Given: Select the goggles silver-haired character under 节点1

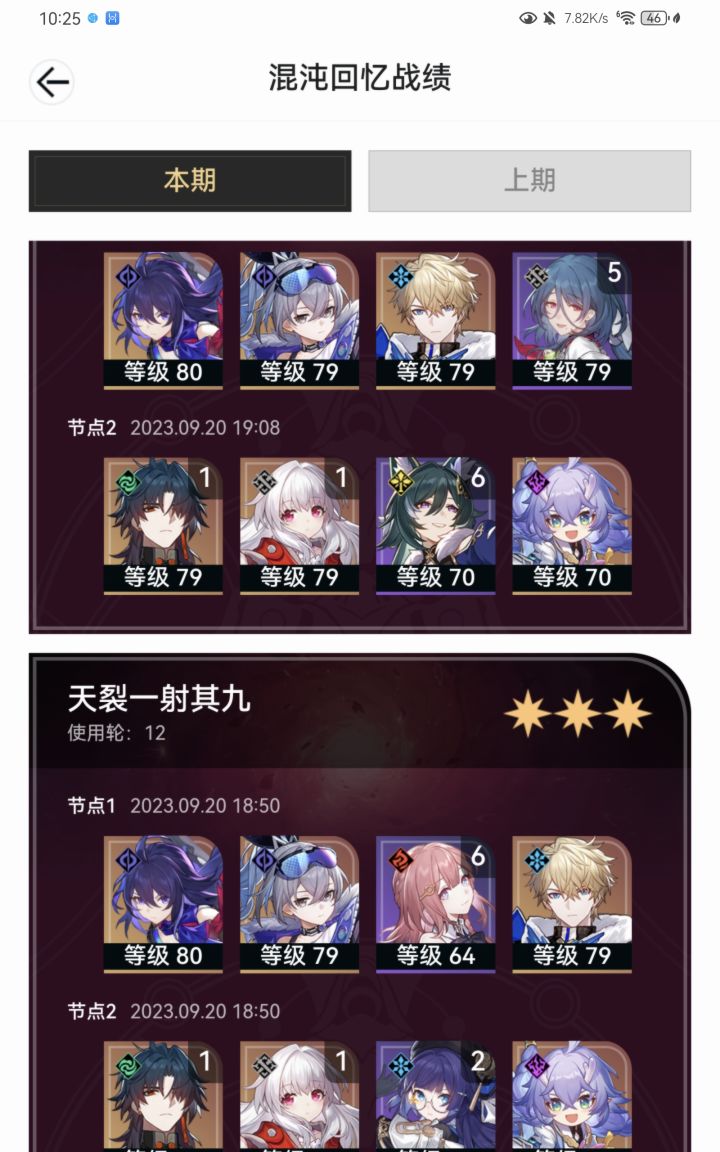Looking at the screenshot, I should [299, 904].
